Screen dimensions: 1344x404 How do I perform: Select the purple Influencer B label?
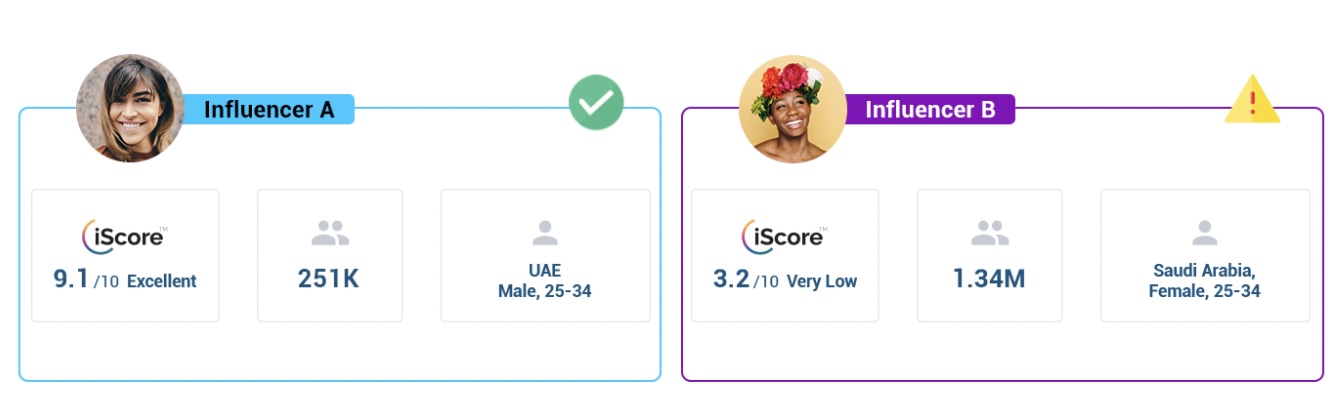(930, 110)
